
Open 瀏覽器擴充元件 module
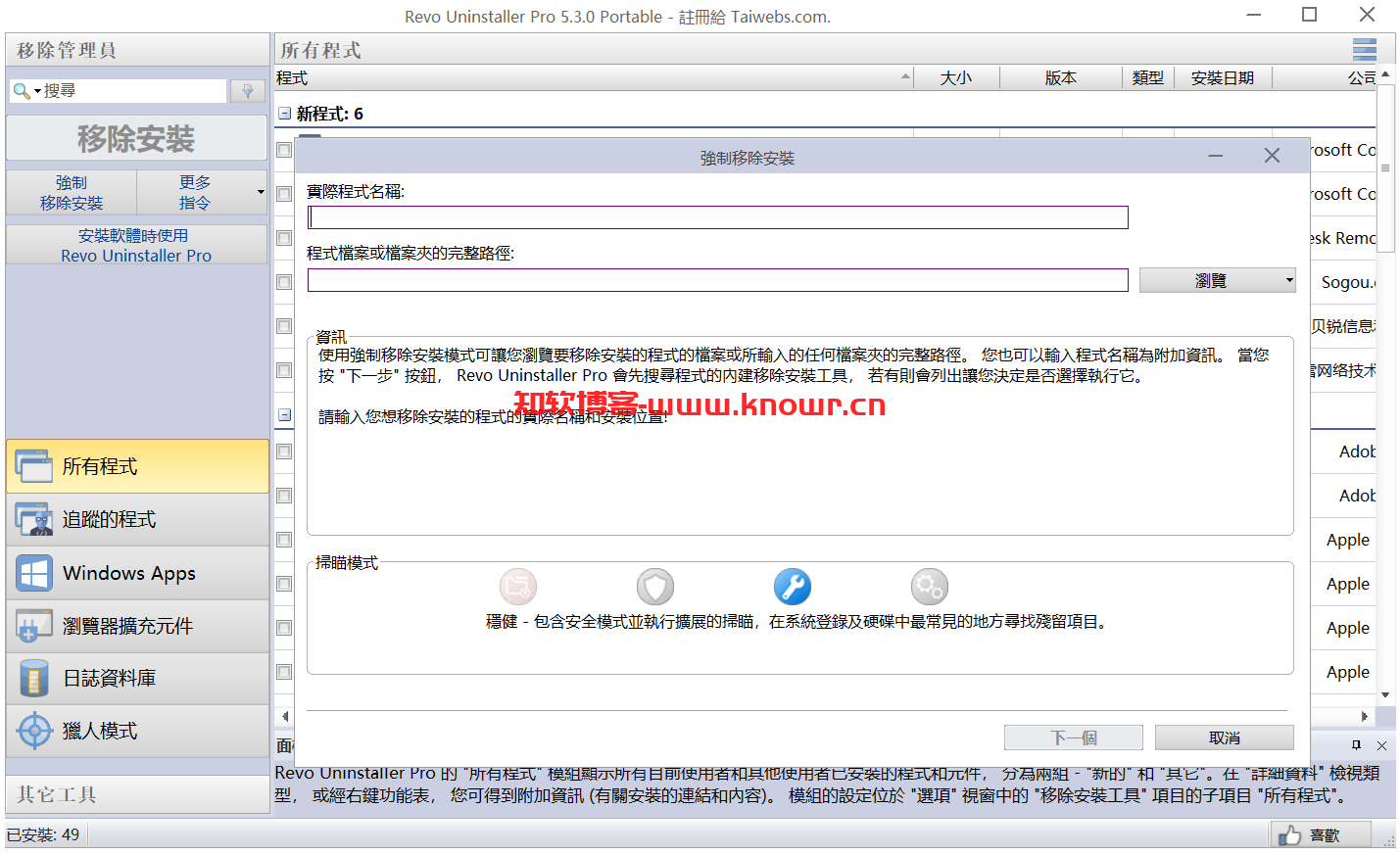(137, 625)
